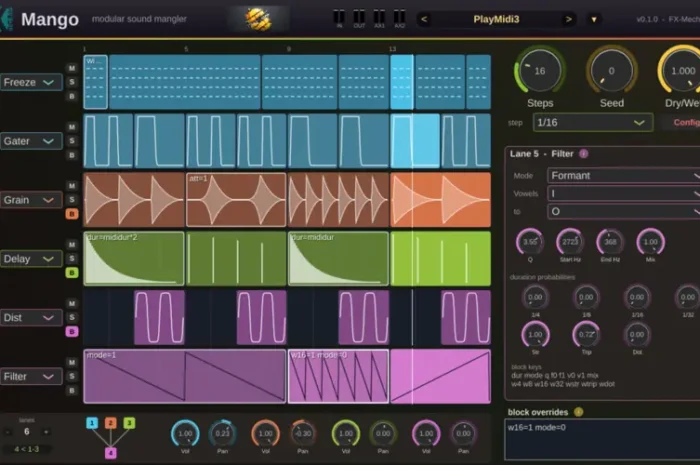Open the Delay lane effect dropdown
The image size is (700, 465).
click(31, 259)
